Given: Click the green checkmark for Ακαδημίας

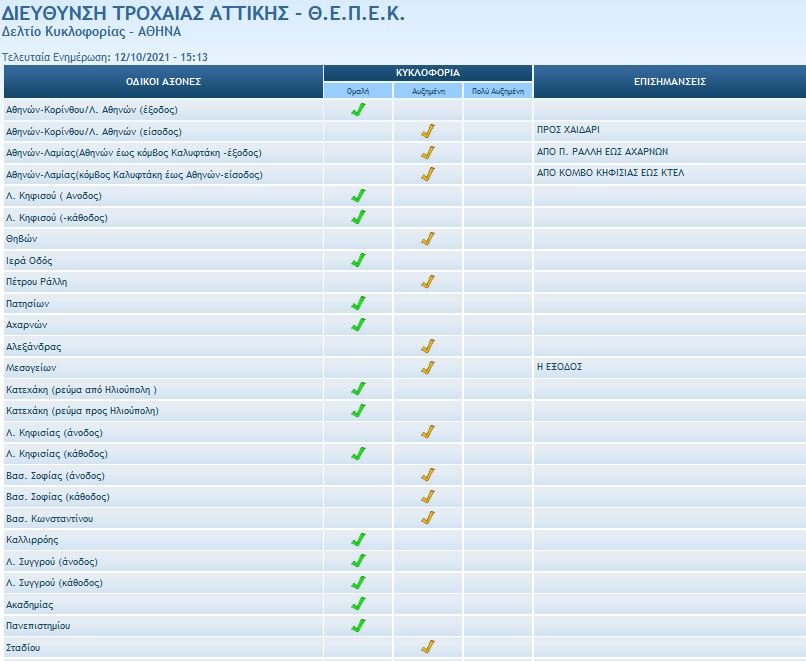Looking at the screenshot, I should click(358, 604).
